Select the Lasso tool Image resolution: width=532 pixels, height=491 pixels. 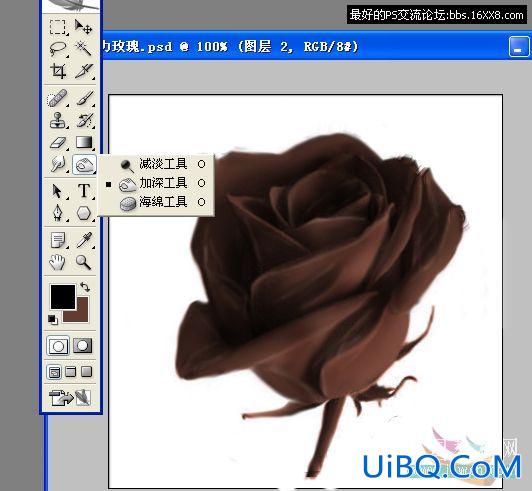pyautogui.click(x=57, y=49)
